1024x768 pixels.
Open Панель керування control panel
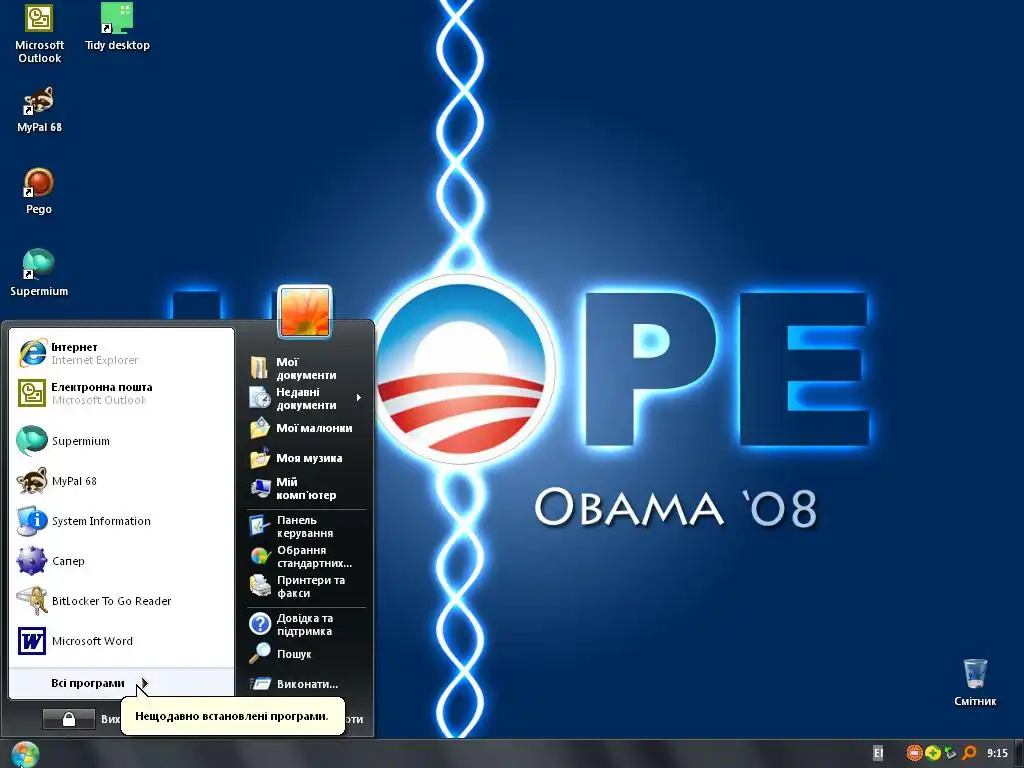coord(306,526)
